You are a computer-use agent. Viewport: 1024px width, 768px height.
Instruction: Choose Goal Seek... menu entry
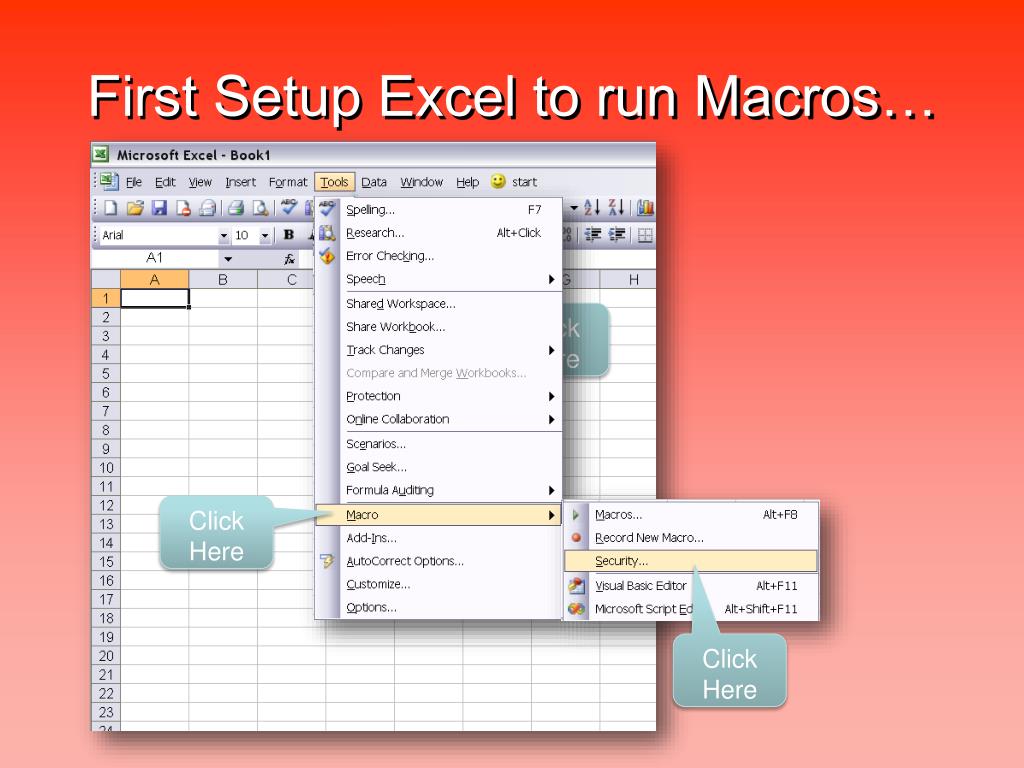(438, 467)
